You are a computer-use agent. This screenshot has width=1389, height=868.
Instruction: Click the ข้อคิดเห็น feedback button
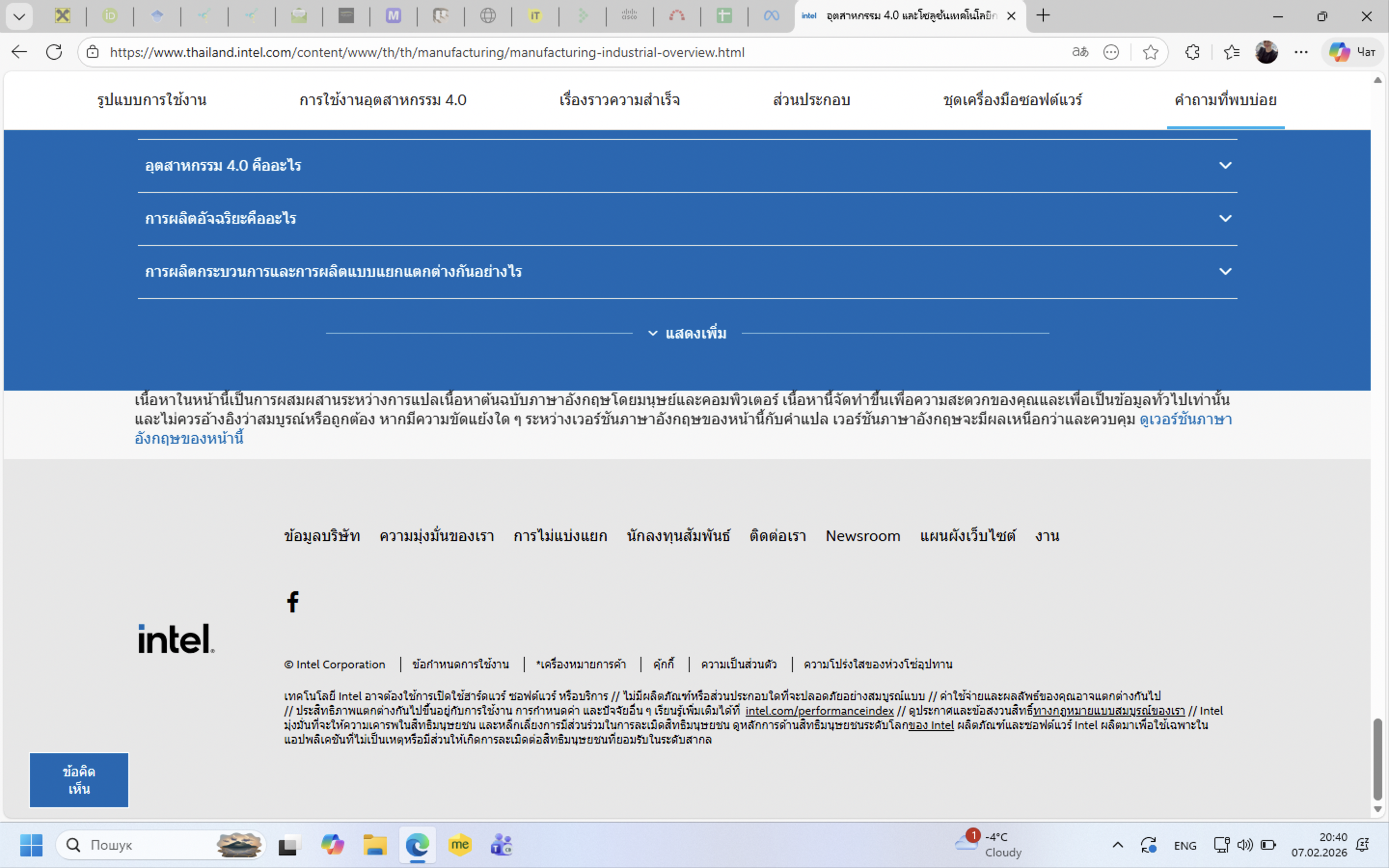pos(79,780)
